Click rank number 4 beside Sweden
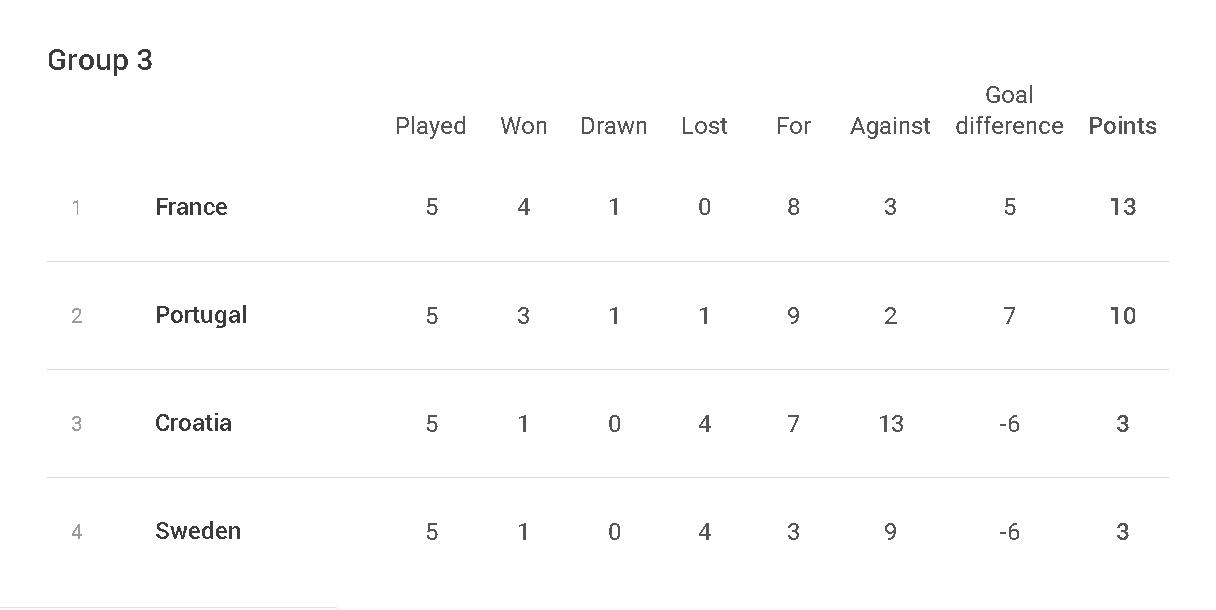The height and width of the screenshot is (610, 1216). coord(76,532)
